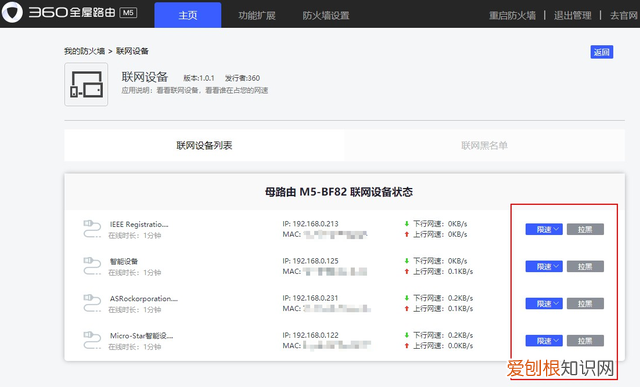Click 下行网速: 0.2KB/s for ASRockorporation
This screenshot has height=387, width=640.
tap(443, 298)
